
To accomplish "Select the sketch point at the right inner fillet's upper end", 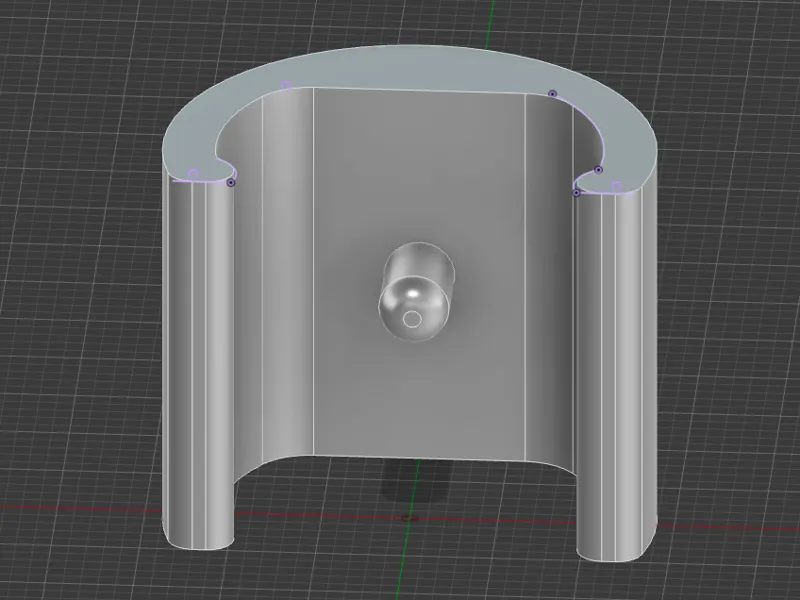I will 599,170.
